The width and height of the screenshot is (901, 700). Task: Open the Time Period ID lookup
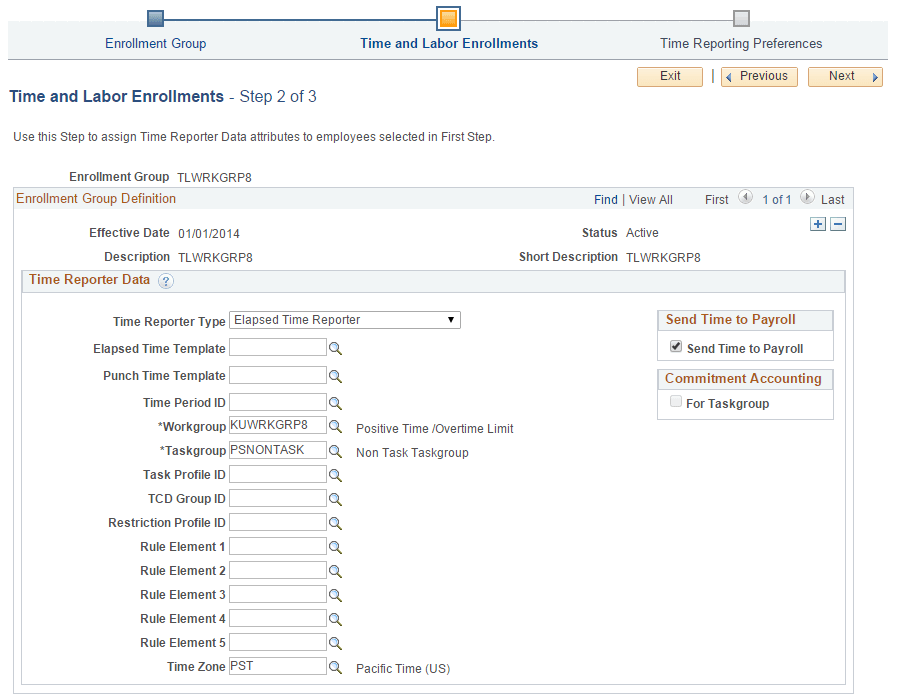tap(336, 401)
